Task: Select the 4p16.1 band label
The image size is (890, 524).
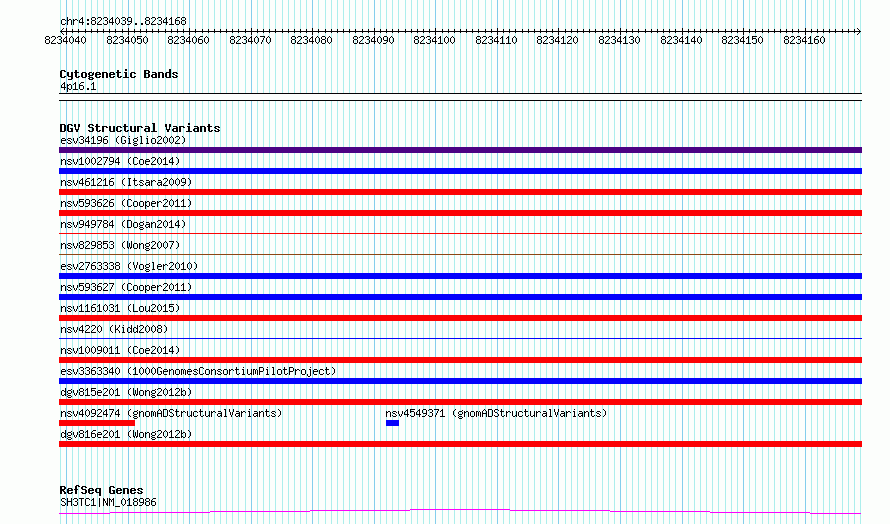Action: point(78,86)
